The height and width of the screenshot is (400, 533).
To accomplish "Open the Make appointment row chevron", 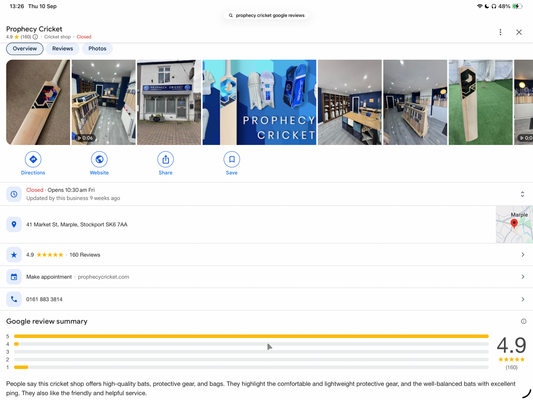I will coord(523,277).
